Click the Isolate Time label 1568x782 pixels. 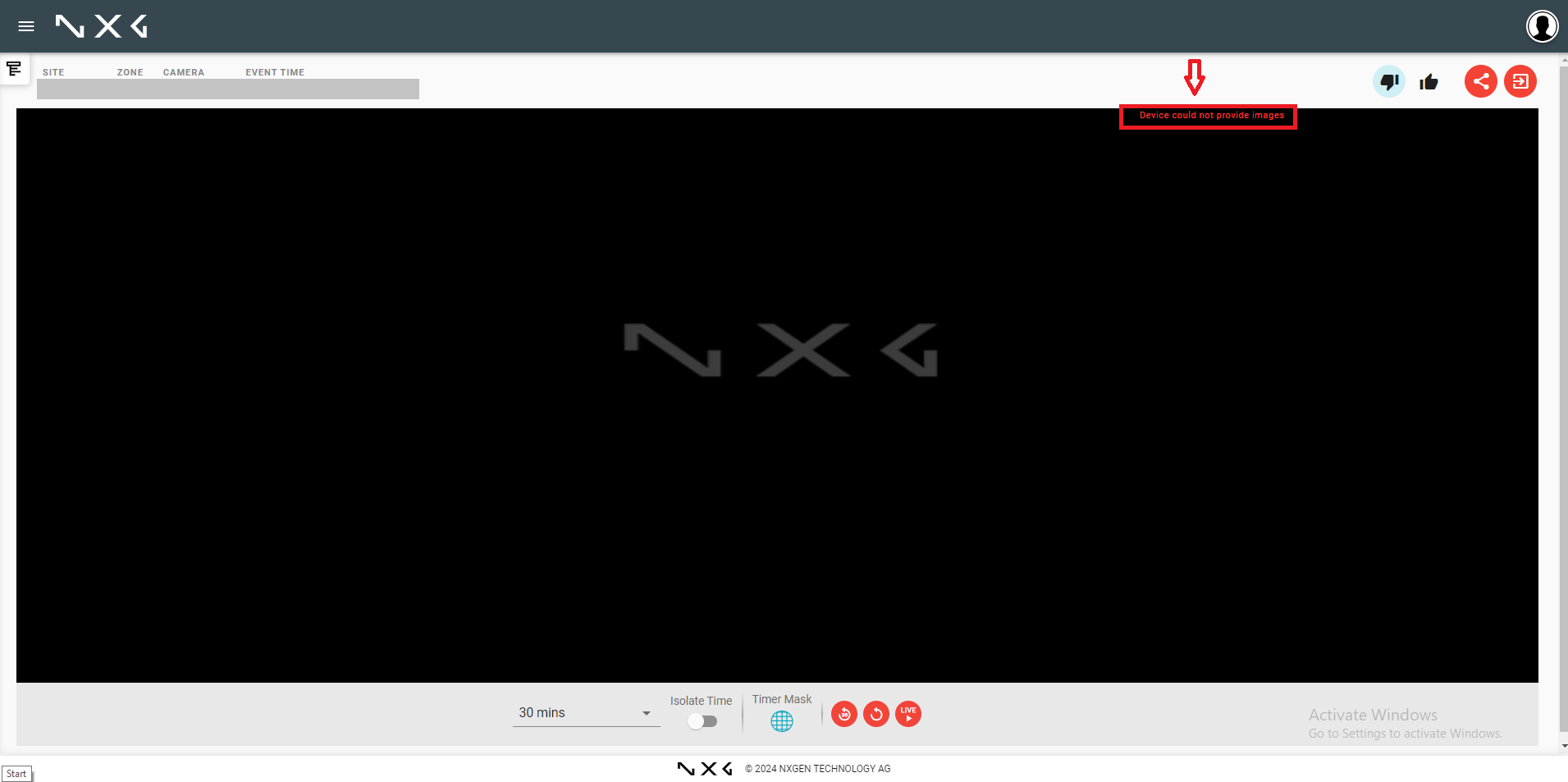[x=701, y=701]
